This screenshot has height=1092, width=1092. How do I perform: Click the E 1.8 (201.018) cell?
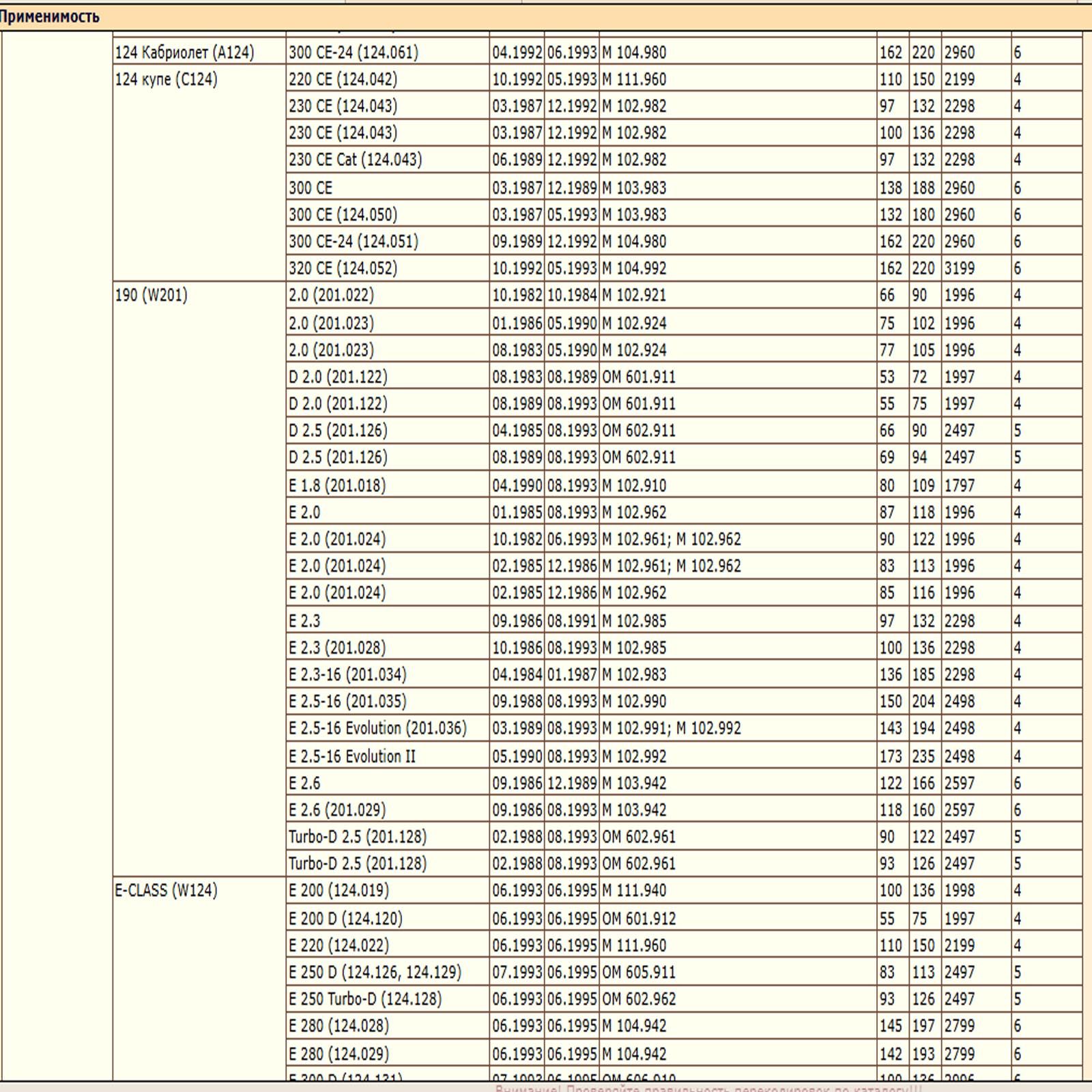click(x=388, y=485)
